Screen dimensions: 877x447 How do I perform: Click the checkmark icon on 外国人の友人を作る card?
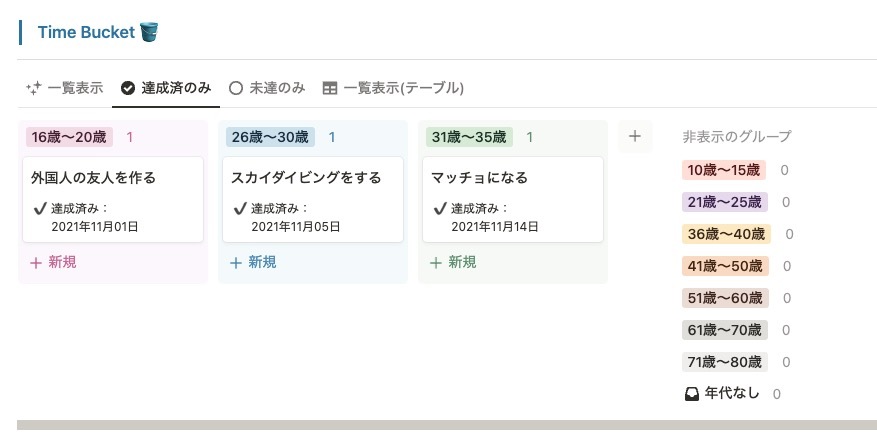(41, 209)
